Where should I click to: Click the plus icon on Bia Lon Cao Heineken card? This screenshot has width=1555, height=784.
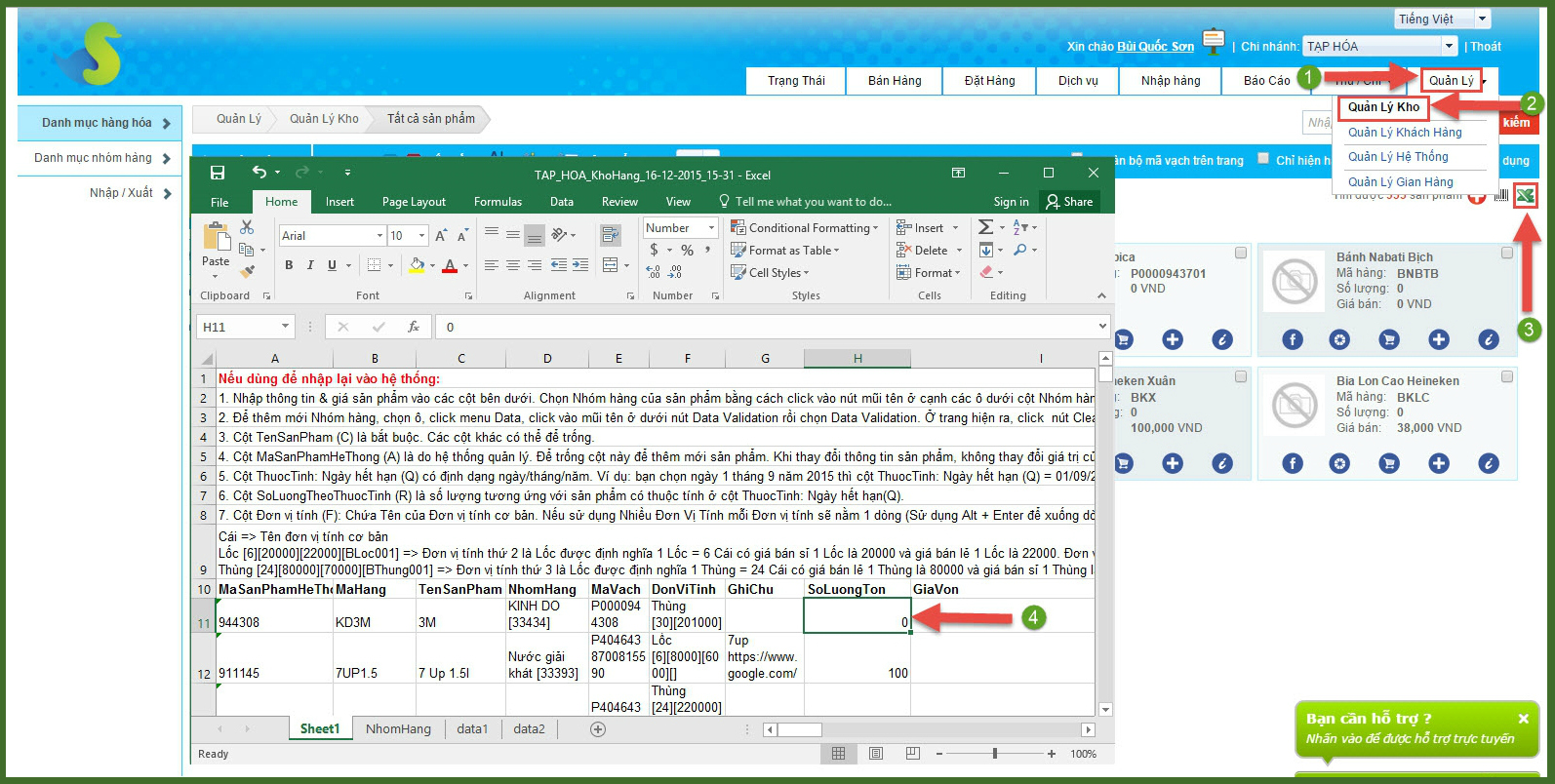tap(1439, 463)
